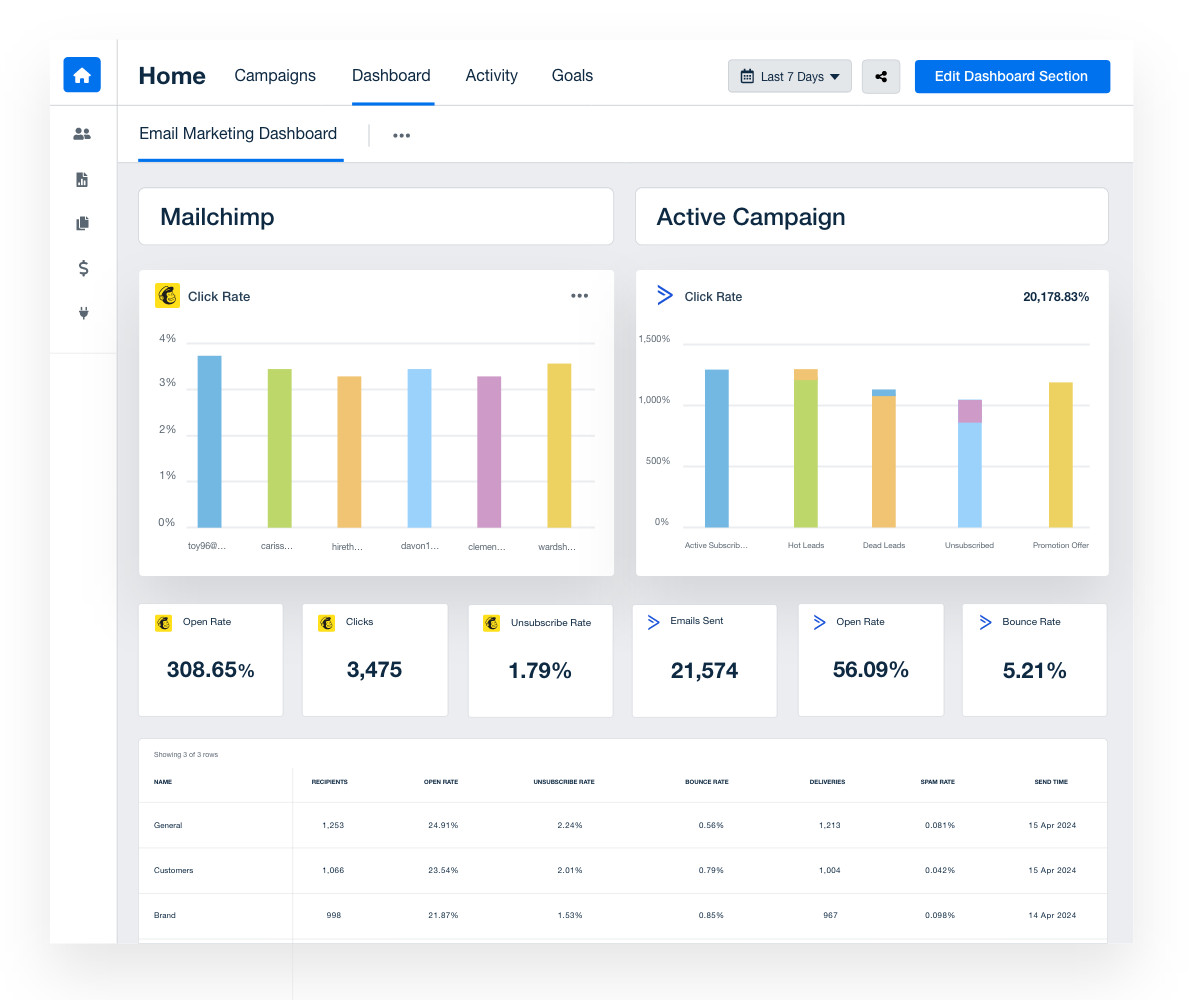Switch to the Goals tab
Screen dimensions: 1200x1000
pos(572,75)
